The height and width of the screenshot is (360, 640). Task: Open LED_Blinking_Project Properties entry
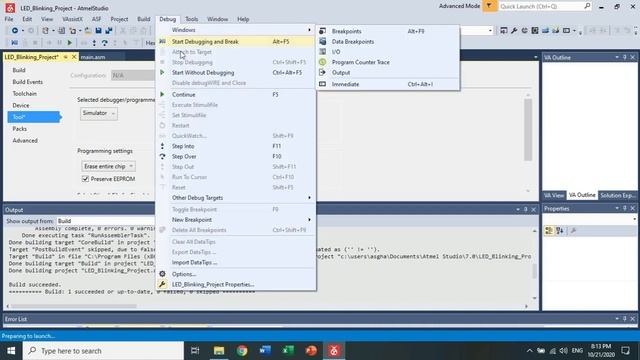point(236,284)
